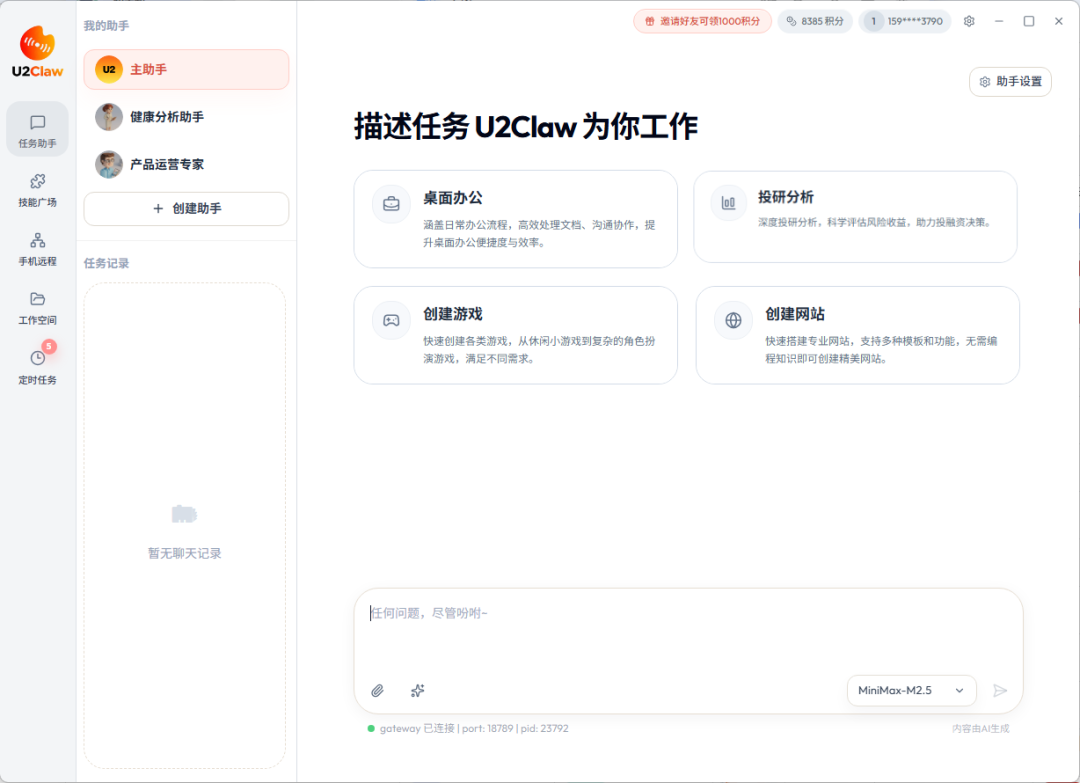
Task: Open the sparkle skills icon in chat box
Action: [417, 691]
